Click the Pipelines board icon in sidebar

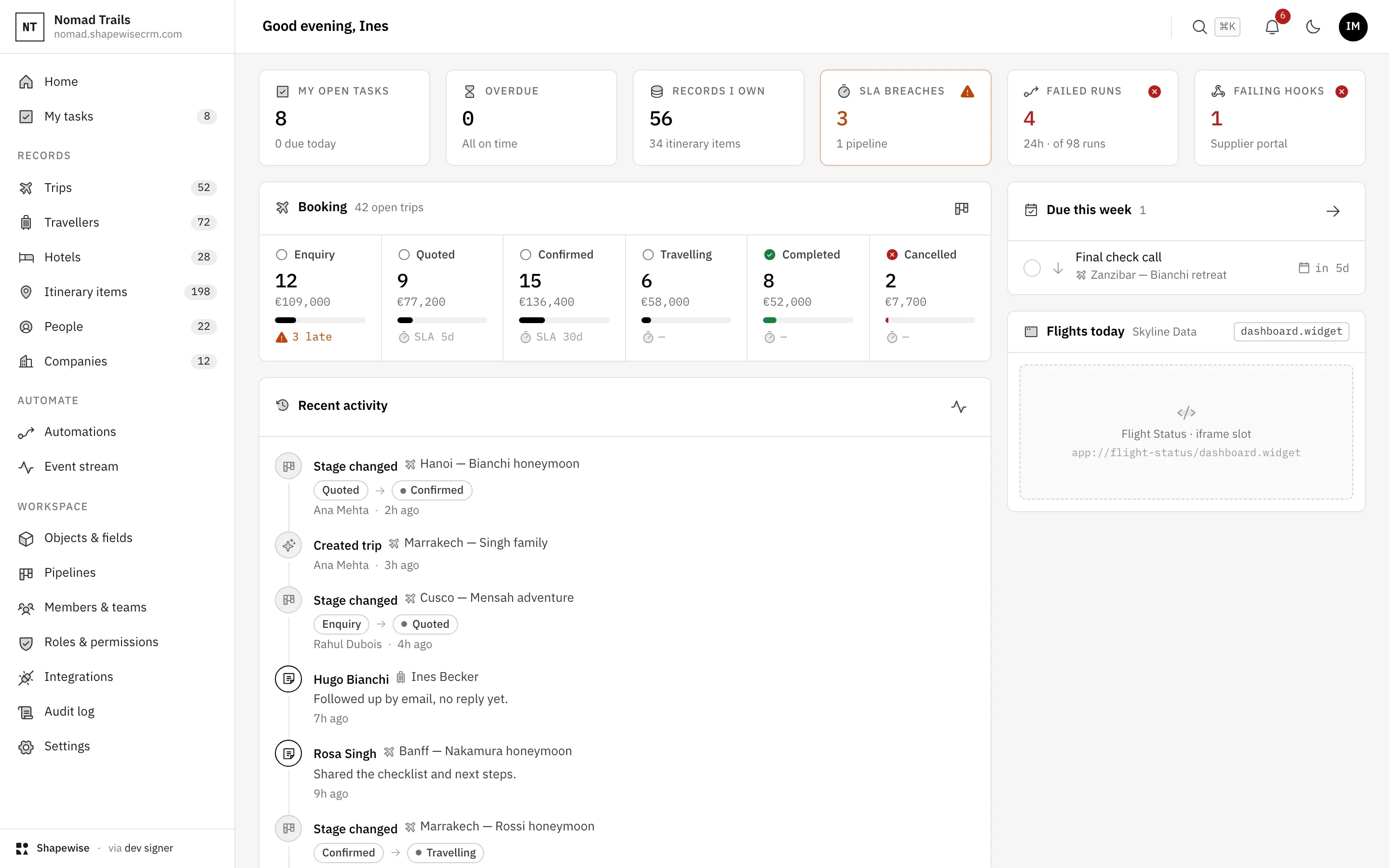click(x=26, y=573)
